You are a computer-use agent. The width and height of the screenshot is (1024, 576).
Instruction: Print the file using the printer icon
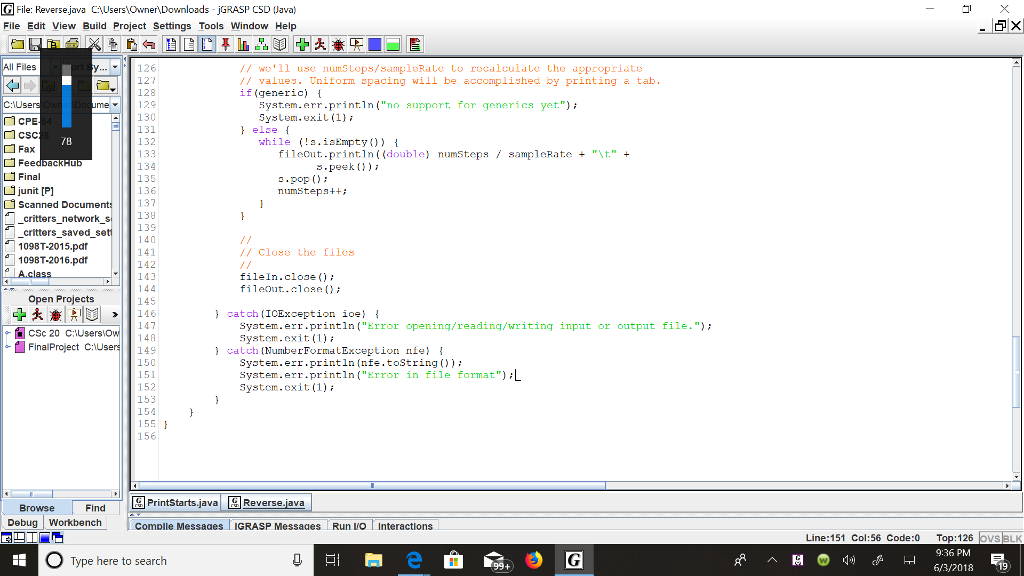click(71, 44)
